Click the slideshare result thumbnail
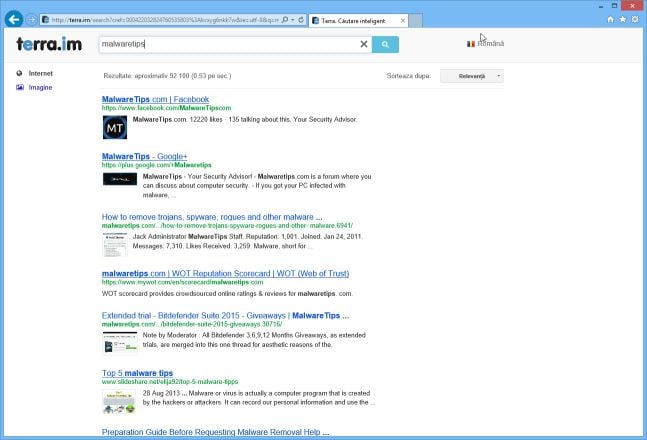Screen dimensions: 647x440 pyautogui.click(x=119, y=402)
